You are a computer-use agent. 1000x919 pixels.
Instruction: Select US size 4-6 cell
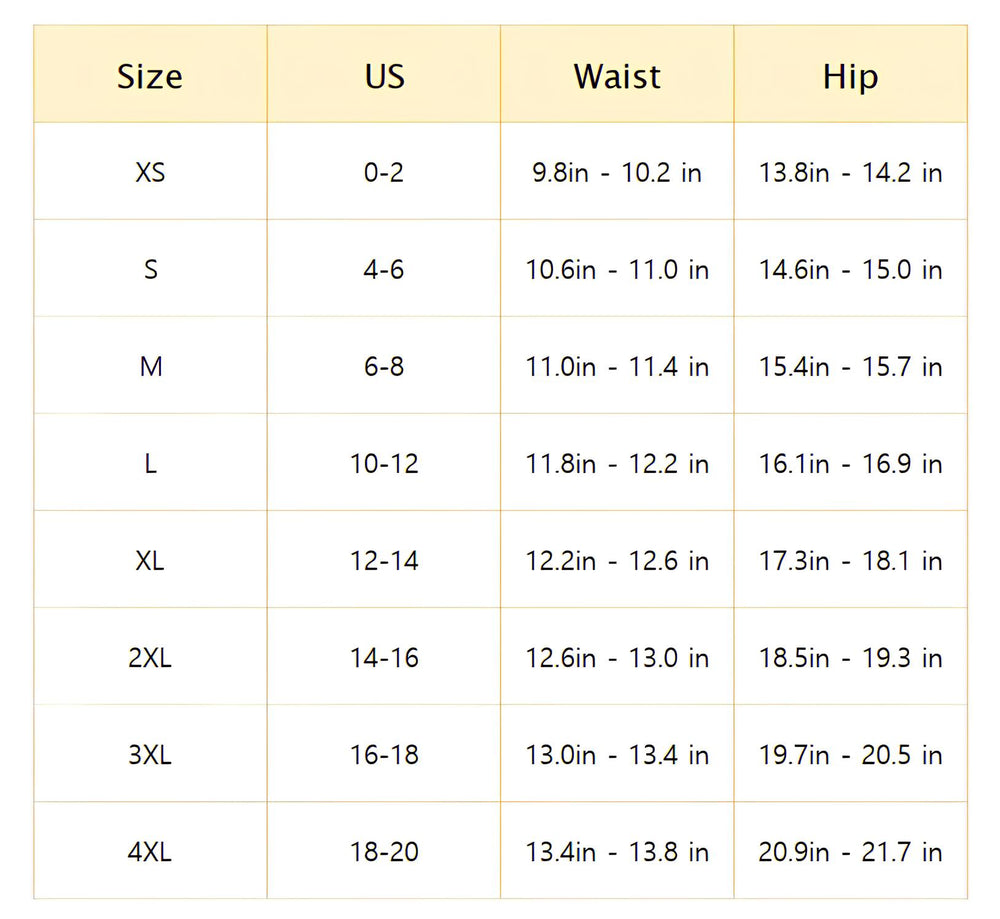tap(384, 270)
